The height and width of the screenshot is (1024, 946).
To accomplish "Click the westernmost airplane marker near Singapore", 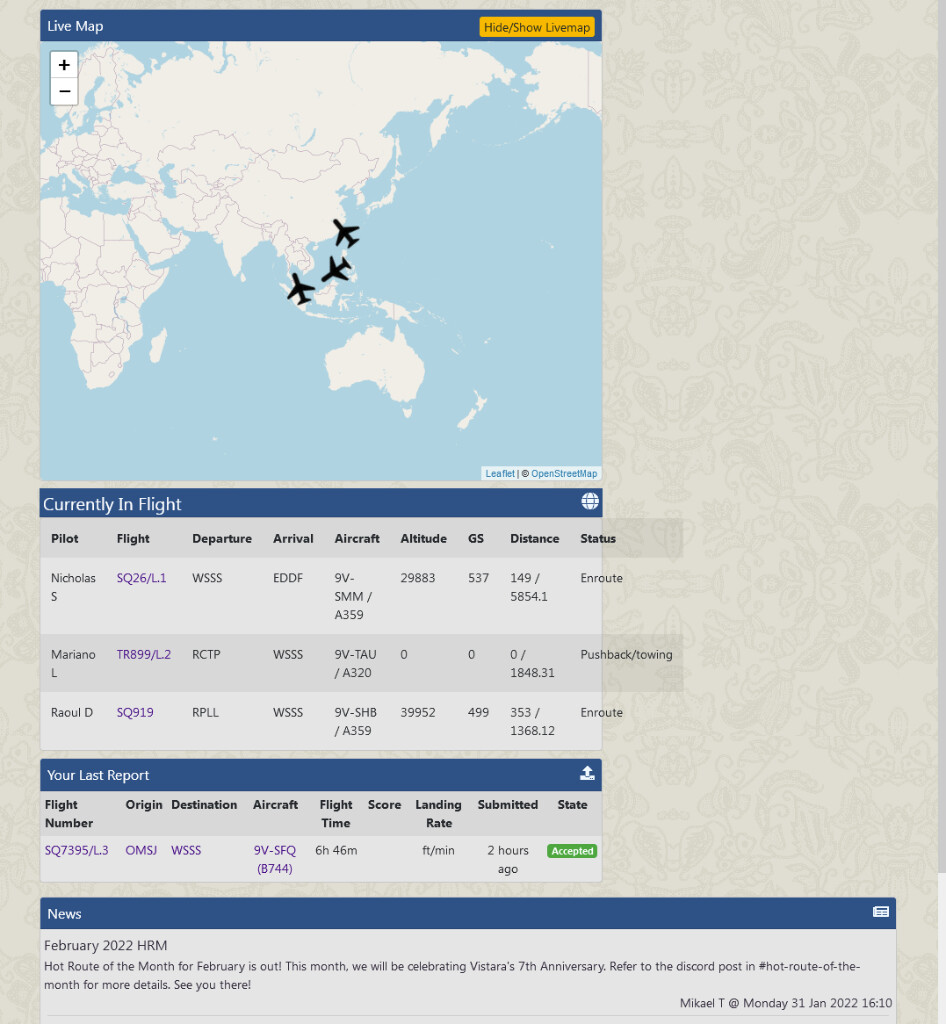I will [300, 288].
